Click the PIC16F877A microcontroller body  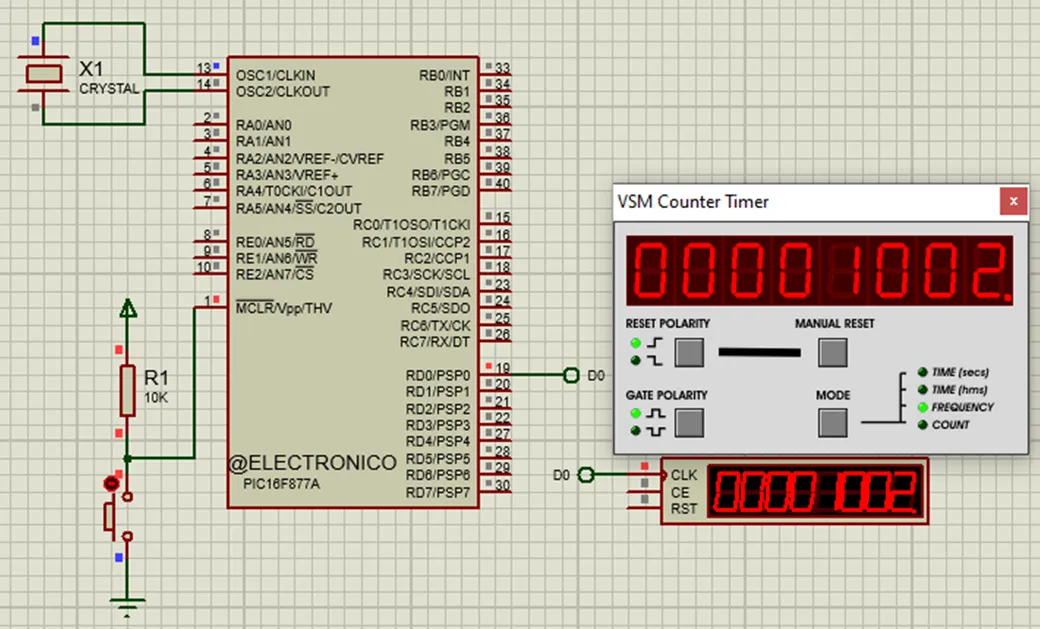click(353, 280)
